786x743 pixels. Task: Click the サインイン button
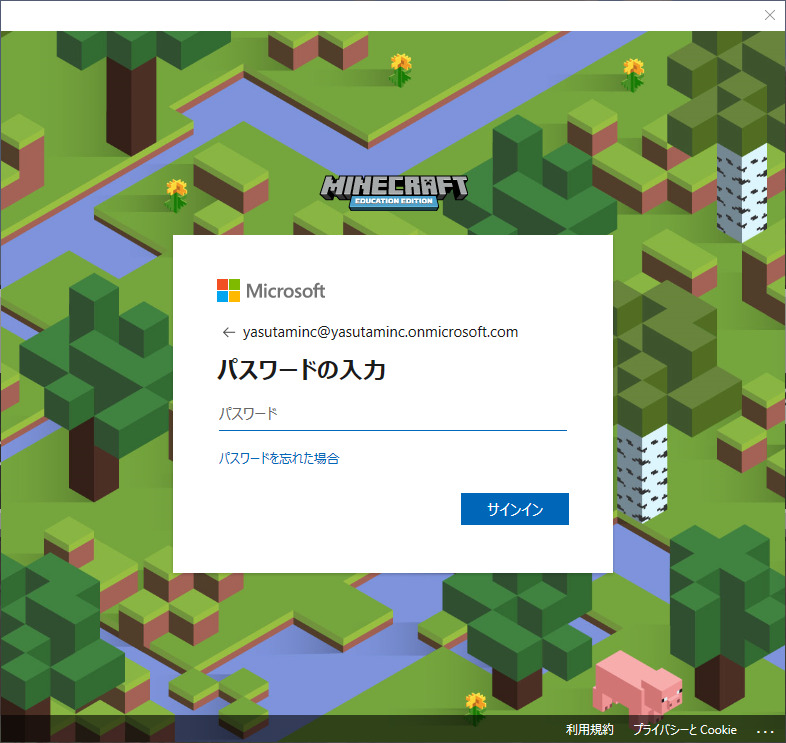[515, 509]
